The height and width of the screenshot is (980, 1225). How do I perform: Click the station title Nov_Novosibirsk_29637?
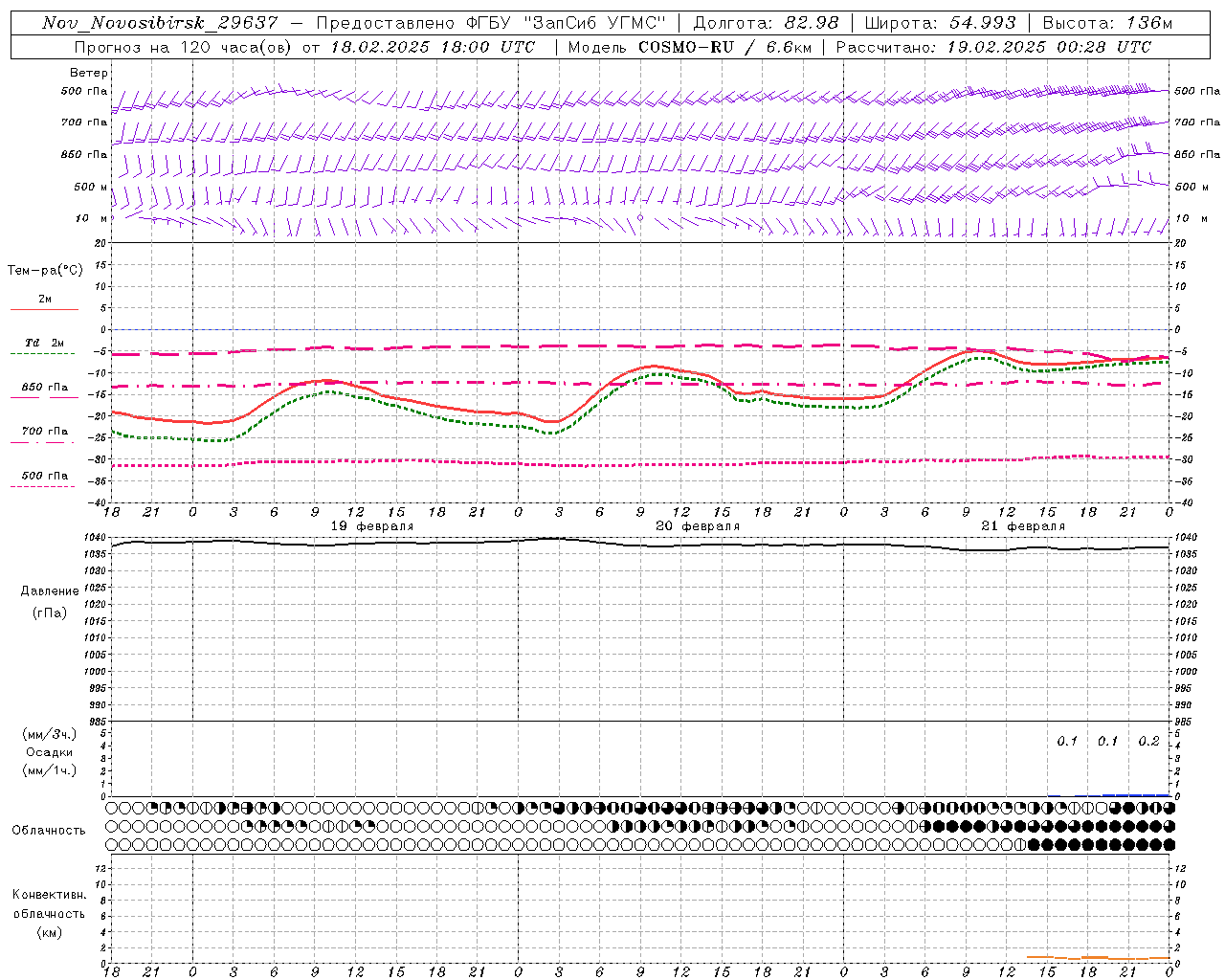pos(160,23)
